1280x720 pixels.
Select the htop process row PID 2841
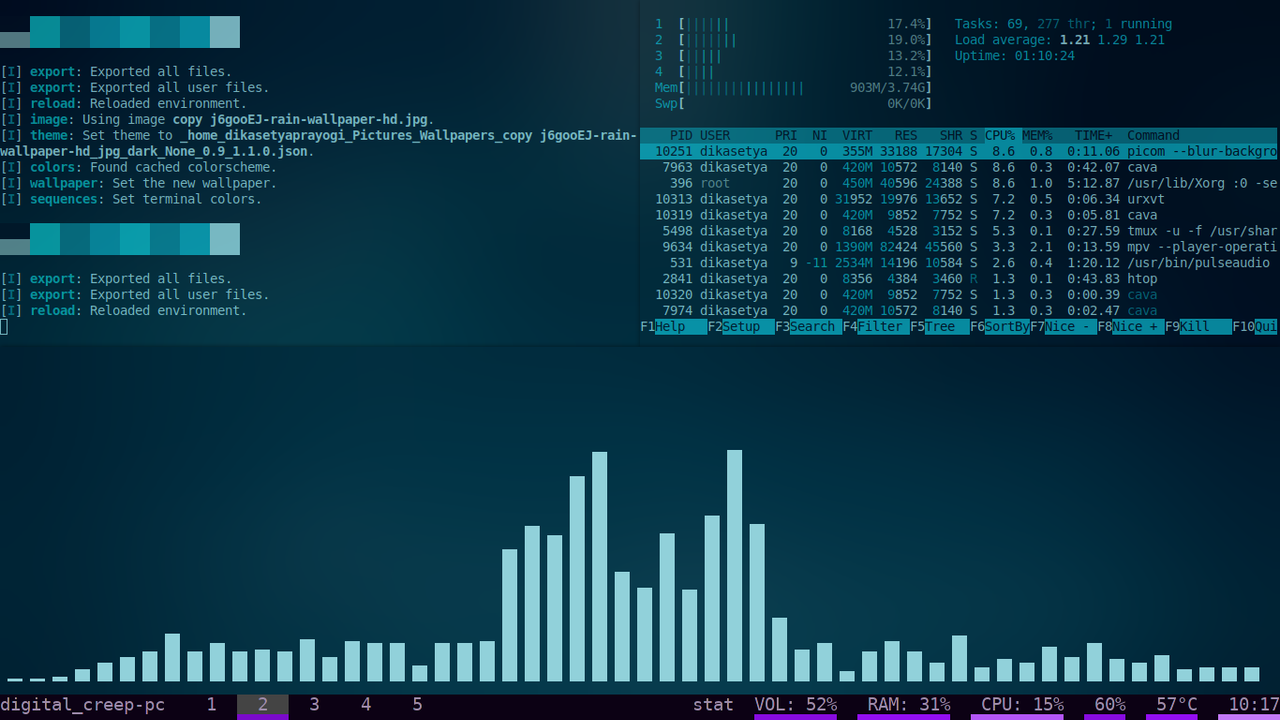click(x=959, y=279)
